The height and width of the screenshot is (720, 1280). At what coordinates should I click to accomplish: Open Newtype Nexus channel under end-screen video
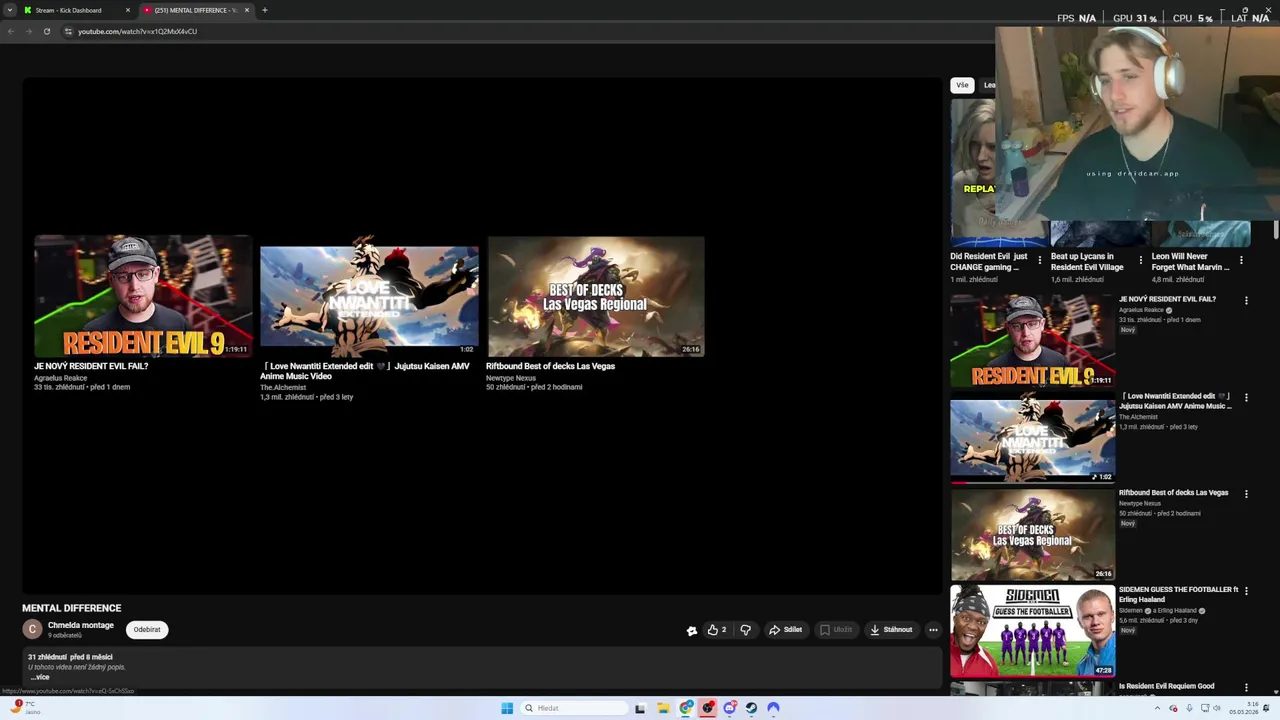click(x=511, y=378)
